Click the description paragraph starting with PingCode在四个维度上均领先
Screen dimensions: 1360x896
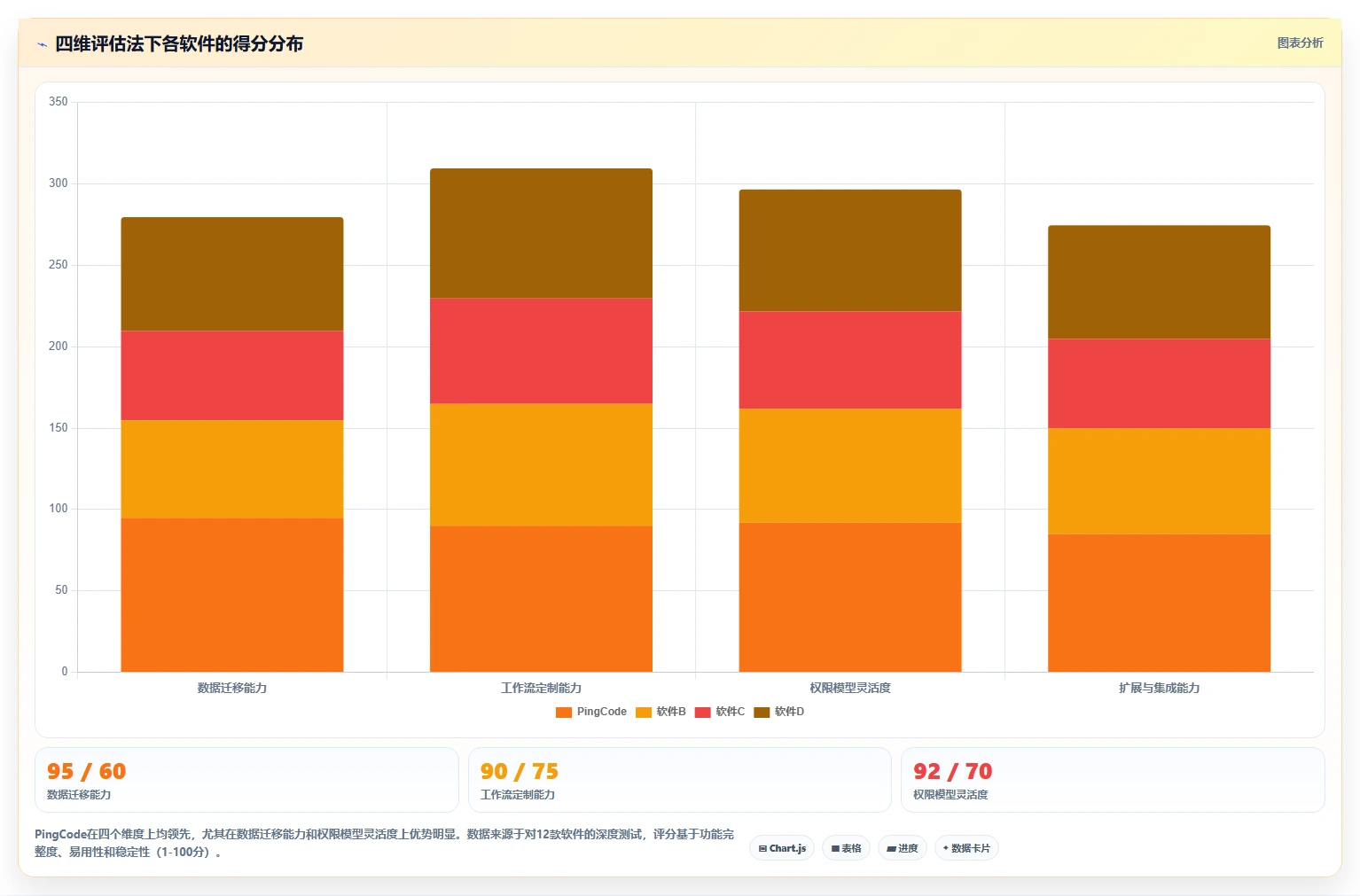[x=384, y=843]
